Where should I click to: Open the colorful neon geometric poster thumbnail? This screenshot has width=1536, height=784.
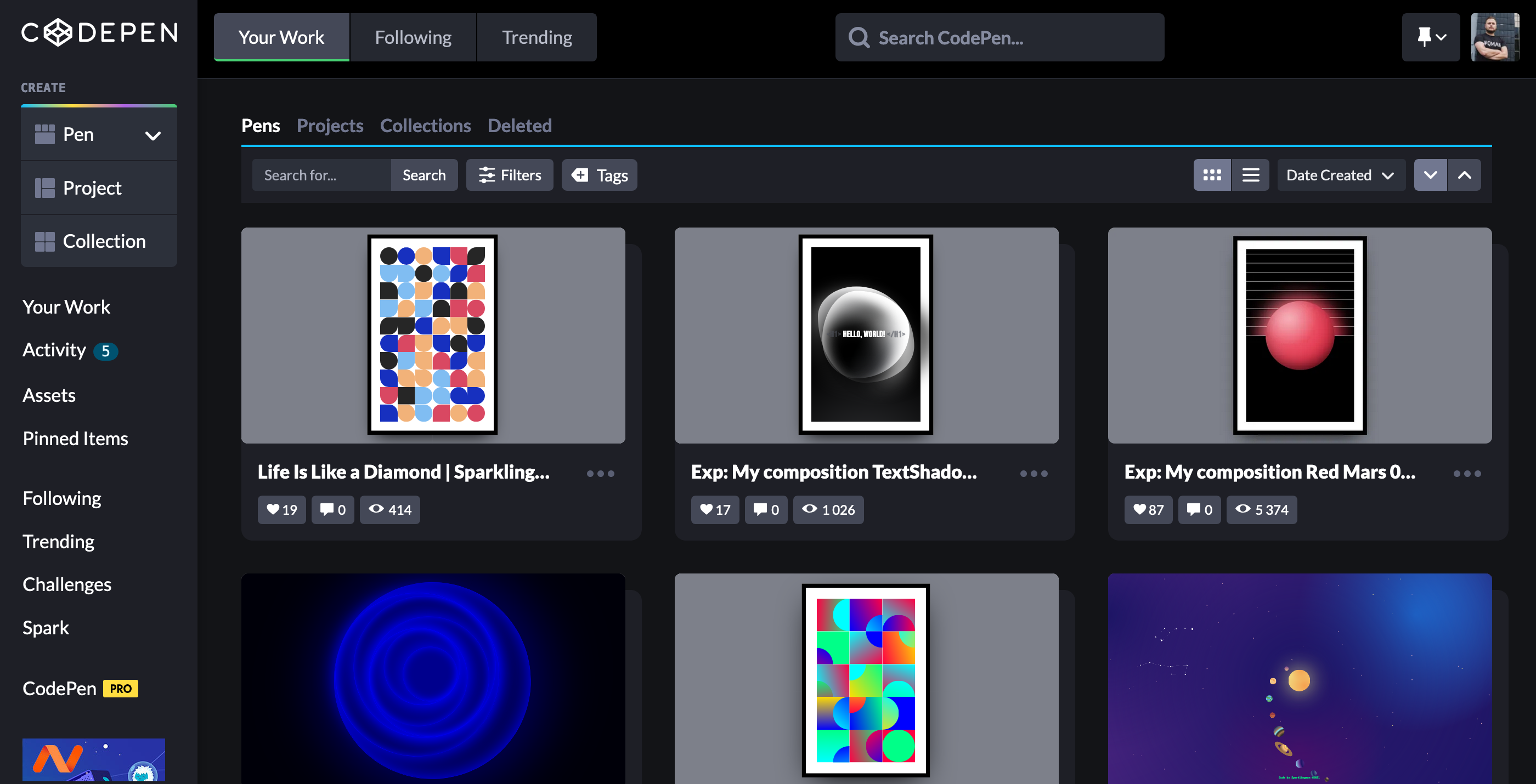(866, 679)
